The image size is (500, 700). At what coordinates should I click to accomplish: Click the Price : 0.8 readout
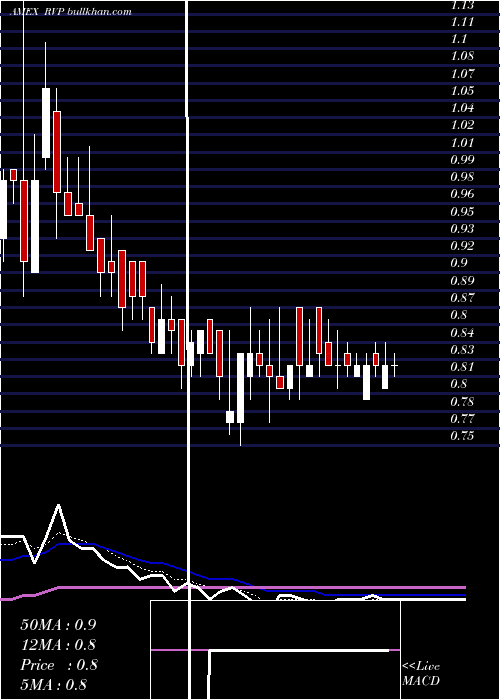click(59, 664)
